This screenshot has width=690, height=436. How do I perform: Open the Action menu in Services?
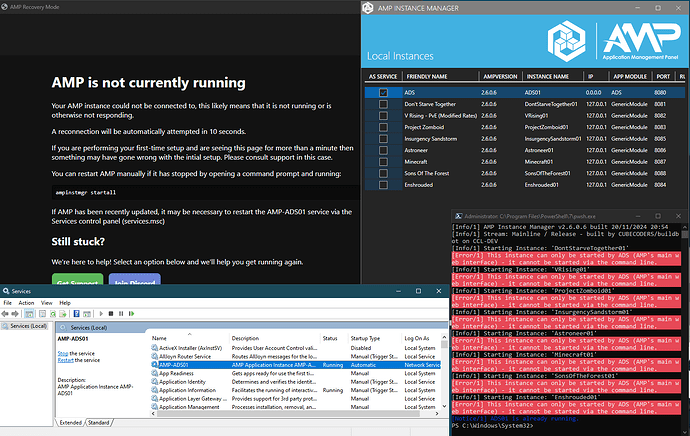pos(26,303)
